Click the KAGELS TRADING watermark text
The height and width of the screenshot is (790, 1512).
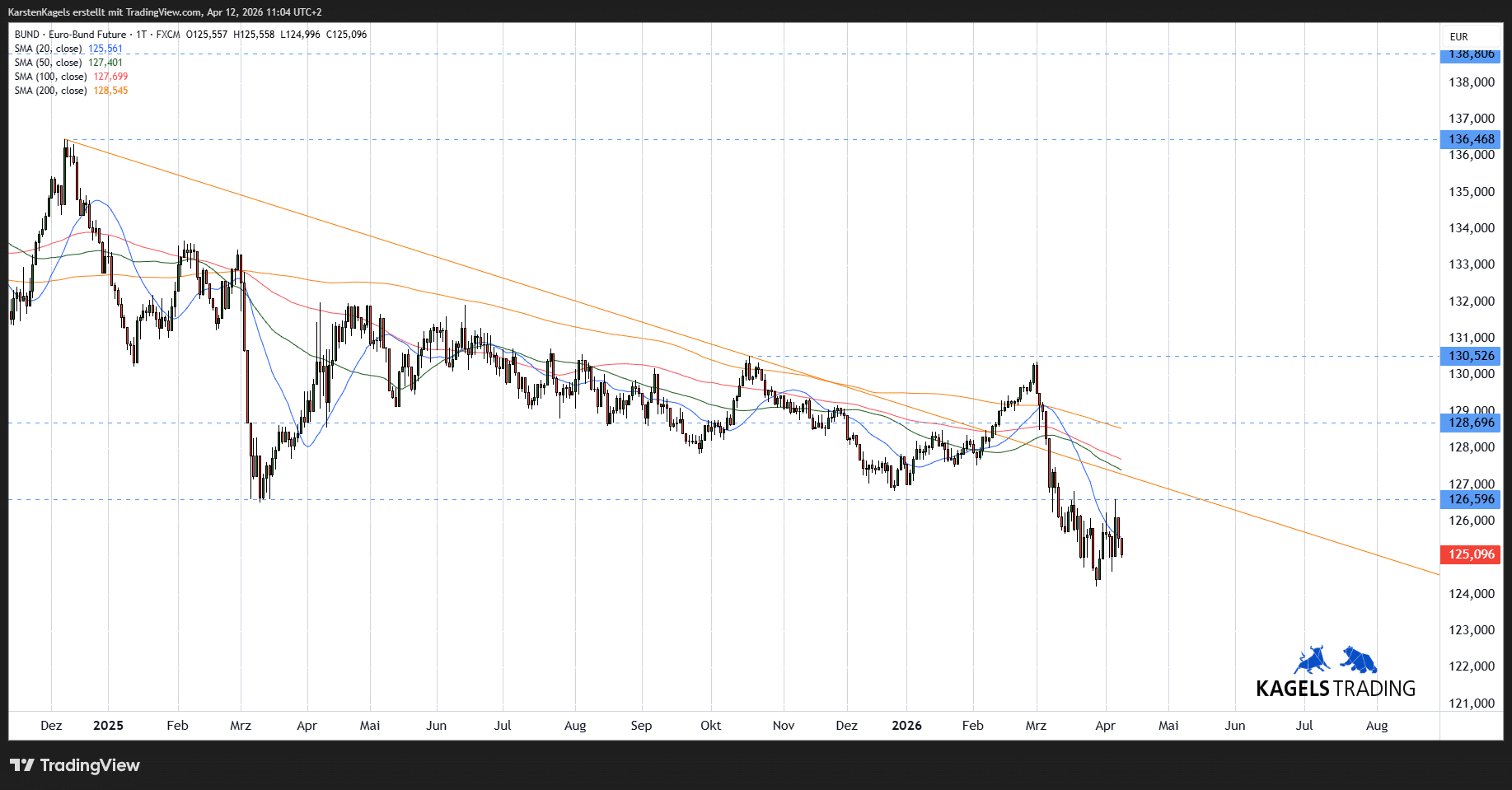[1335, 689]
